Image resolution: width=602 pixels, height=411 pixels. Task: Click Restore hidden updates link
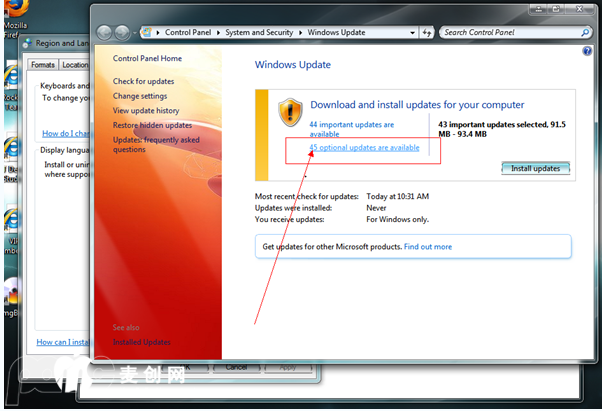(152, 125)
